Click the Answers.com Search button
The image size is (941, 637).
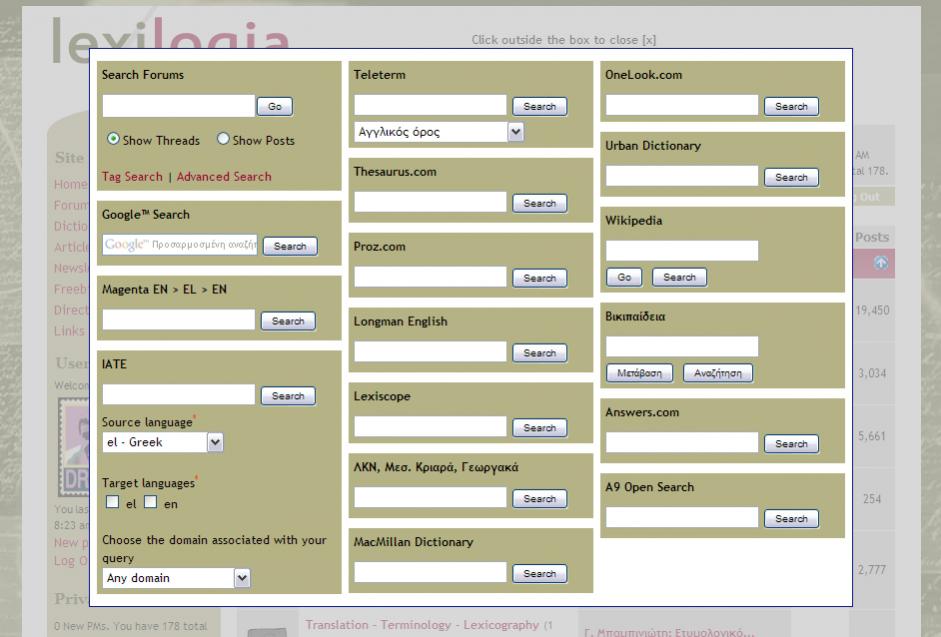click(791, 444)
